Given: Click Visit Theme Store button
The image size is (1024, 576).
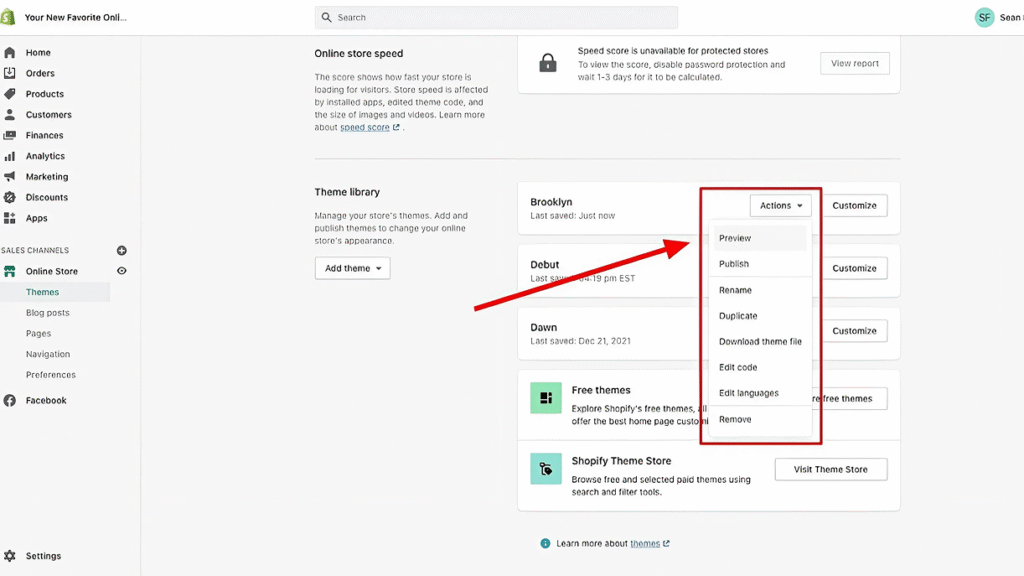Looking at the screenshot, I should pyautogui.click(x=831, y=470).
